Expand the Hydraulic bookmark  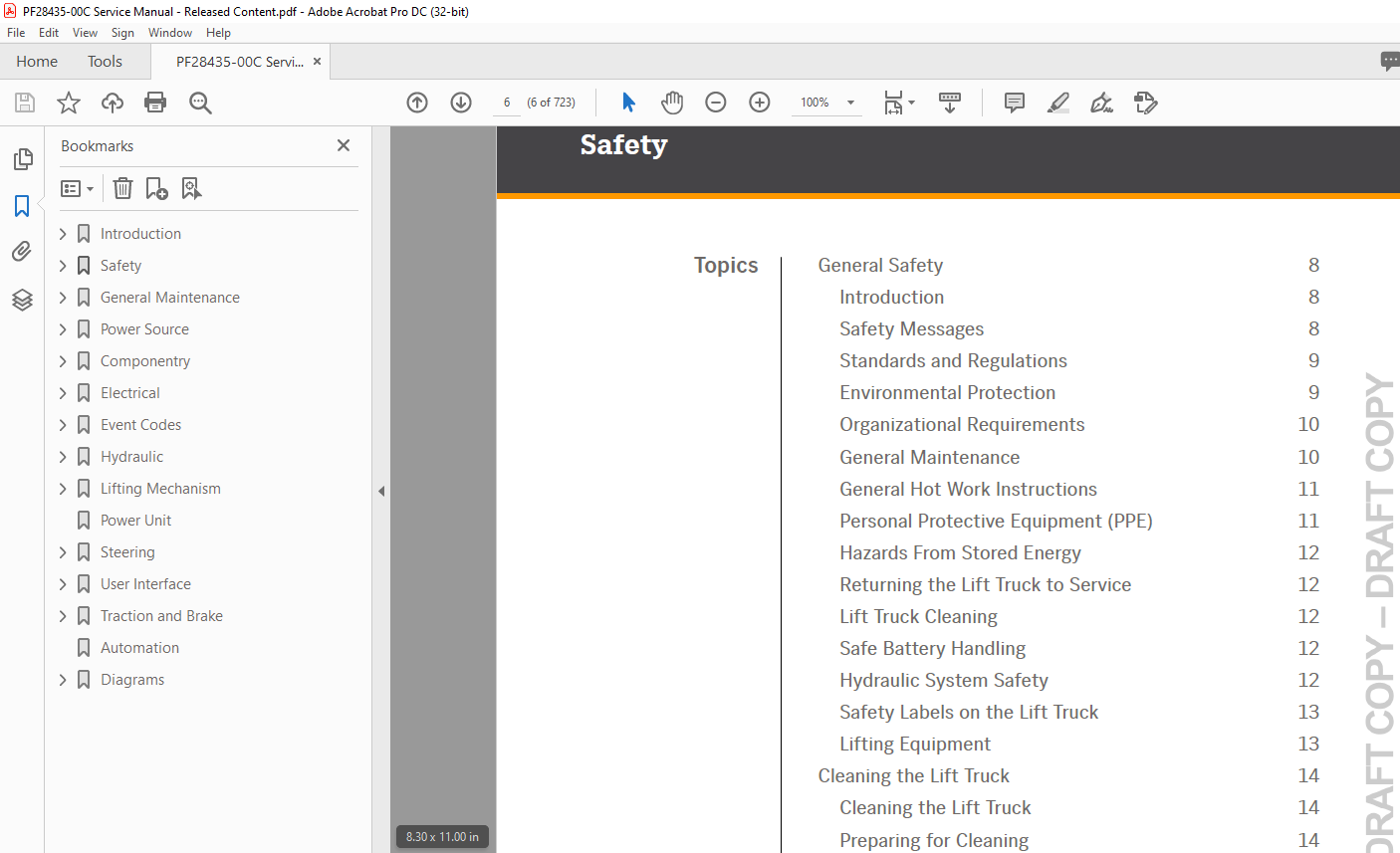(63, 457)
